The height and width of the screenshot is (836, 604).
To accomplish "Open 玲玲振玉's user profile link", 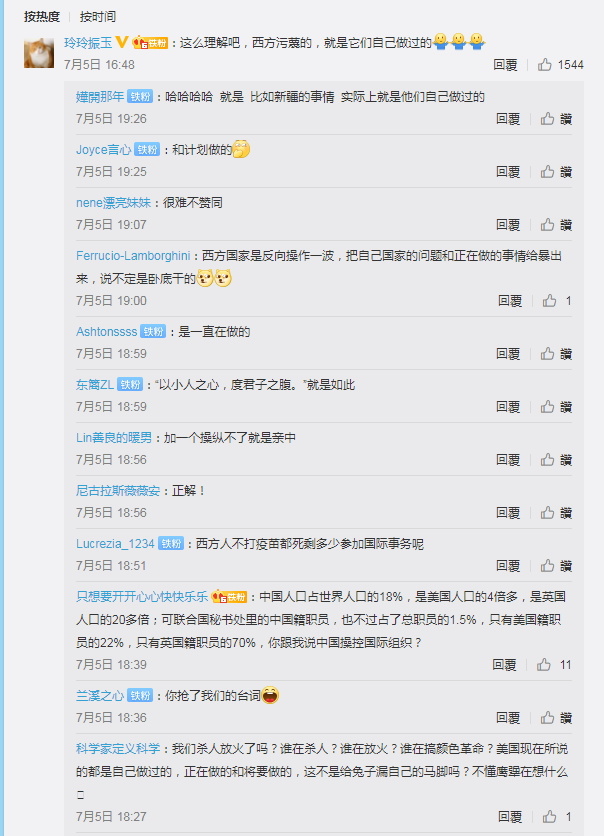I will pyautogui.click(x=88, y=43).
